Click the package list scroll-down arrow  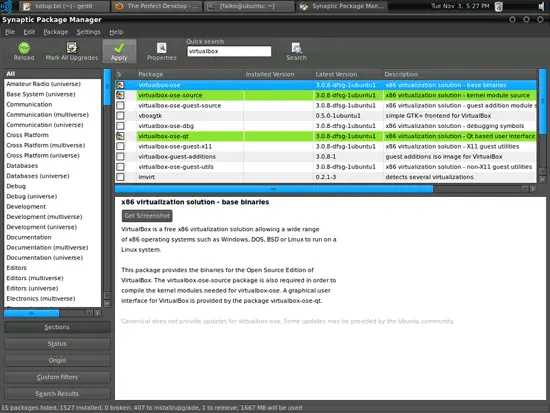tap(543, 179)
